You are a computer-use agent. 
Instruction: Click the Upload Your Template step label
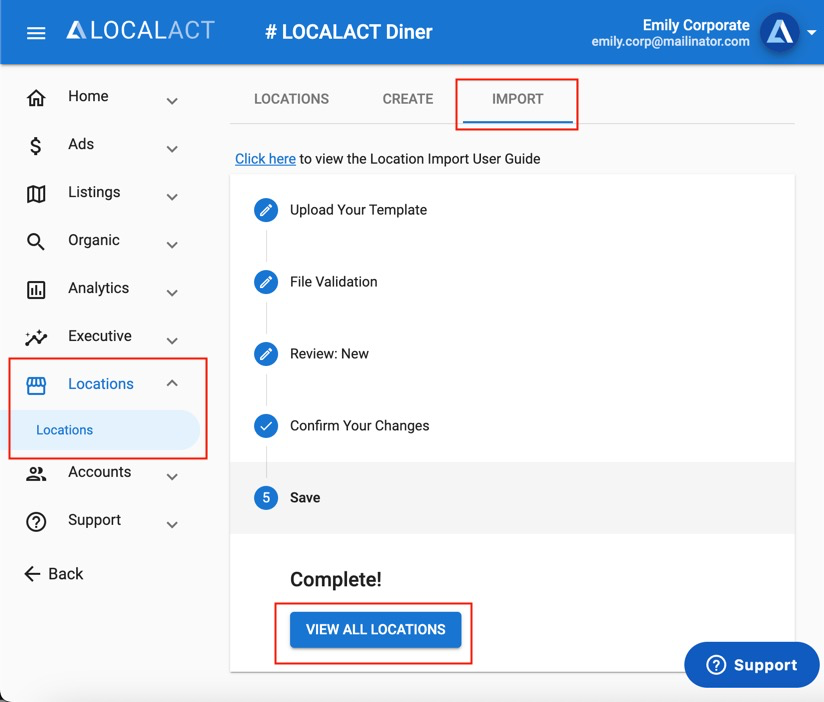[x=358, y=210]
